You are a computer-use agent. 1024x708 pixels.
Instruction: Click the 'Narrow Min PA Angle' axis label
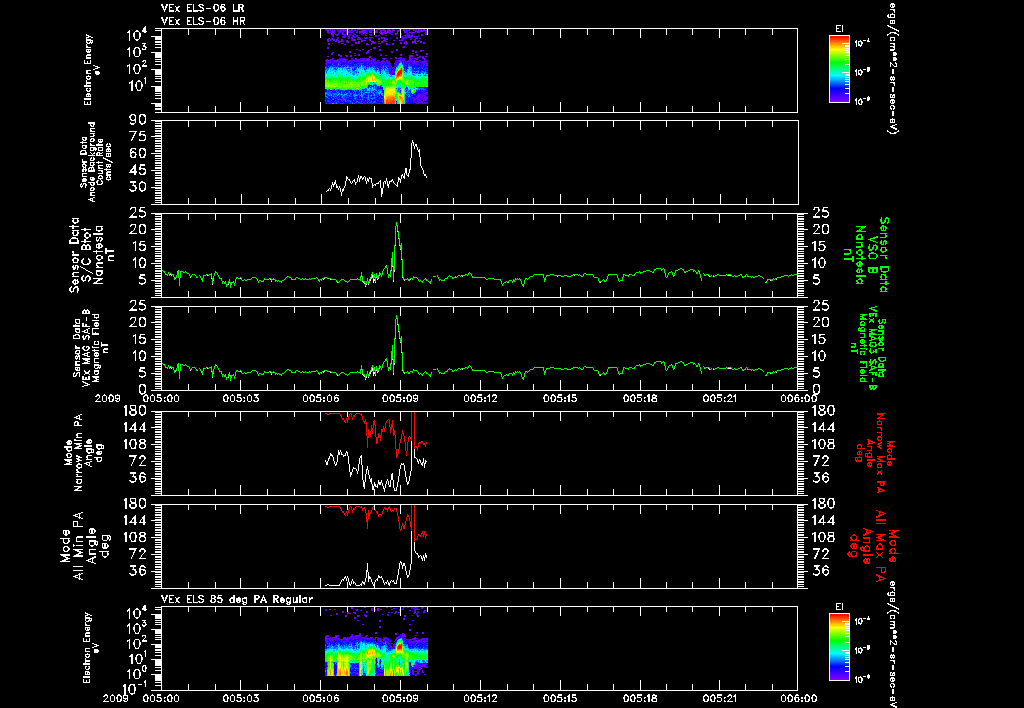point(83,451)
